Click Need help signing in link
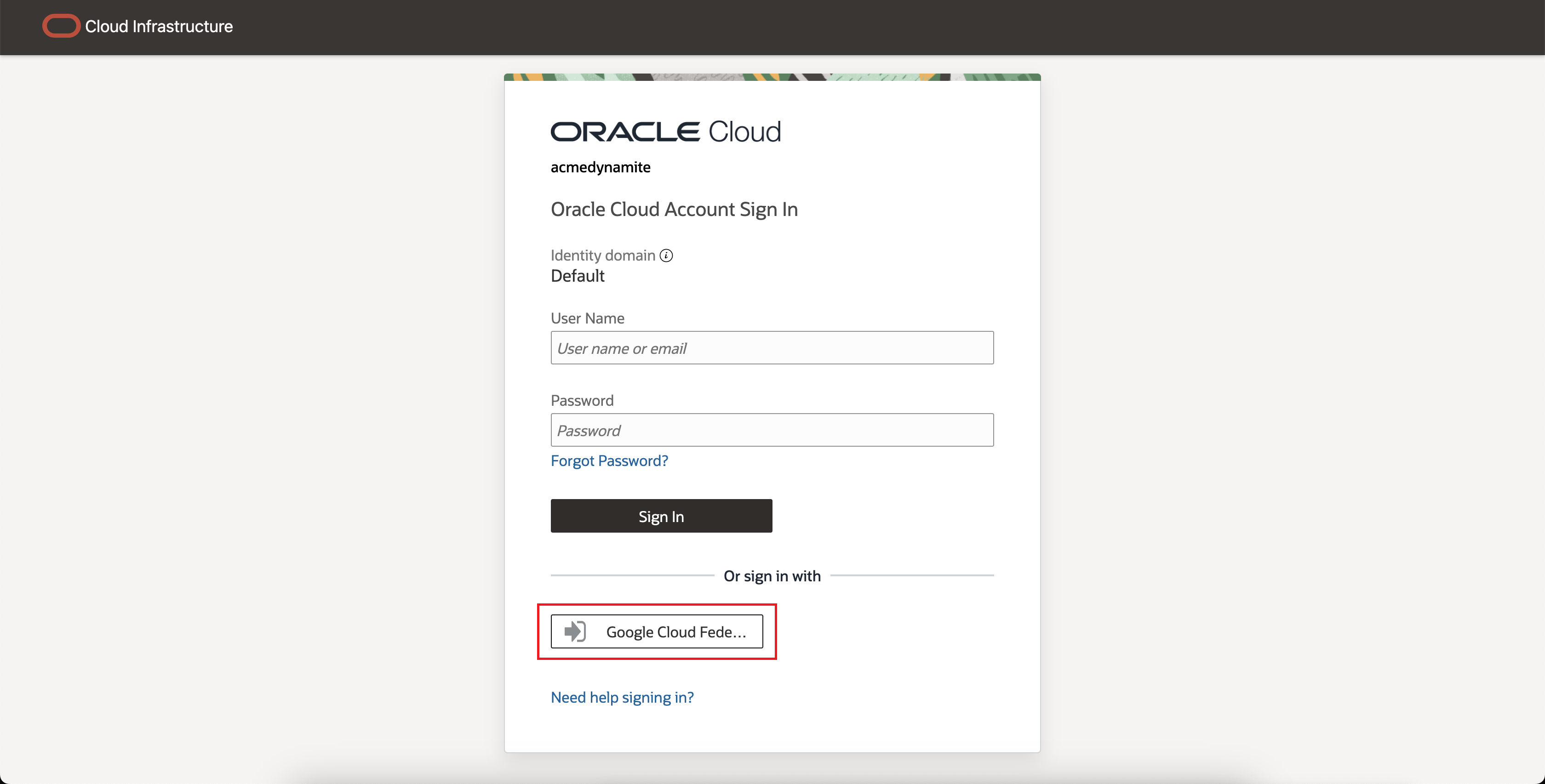 [x=622, y=697]
